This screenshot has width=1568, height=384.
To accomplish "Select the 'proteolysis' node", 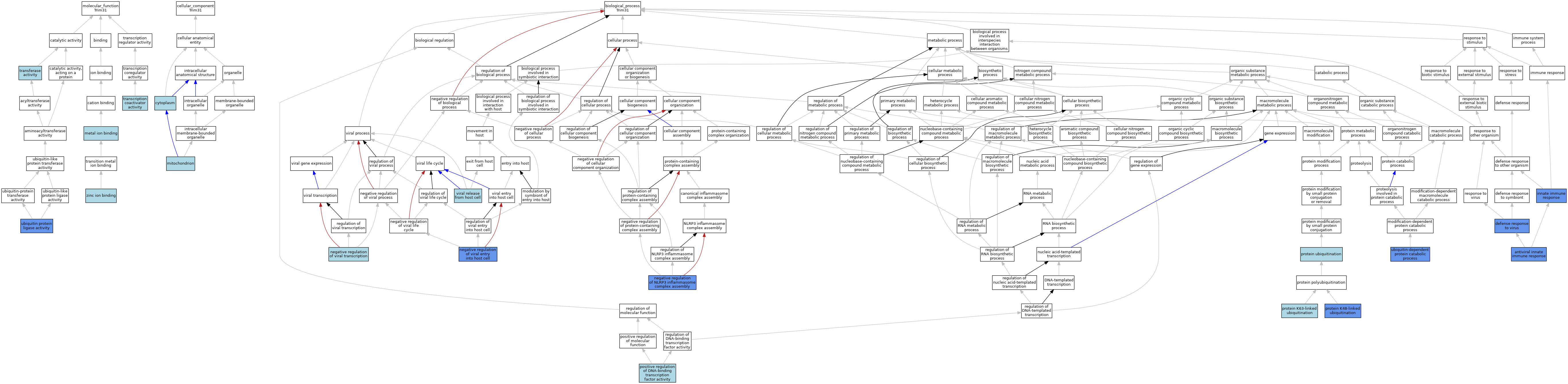I will (1361, 163).
